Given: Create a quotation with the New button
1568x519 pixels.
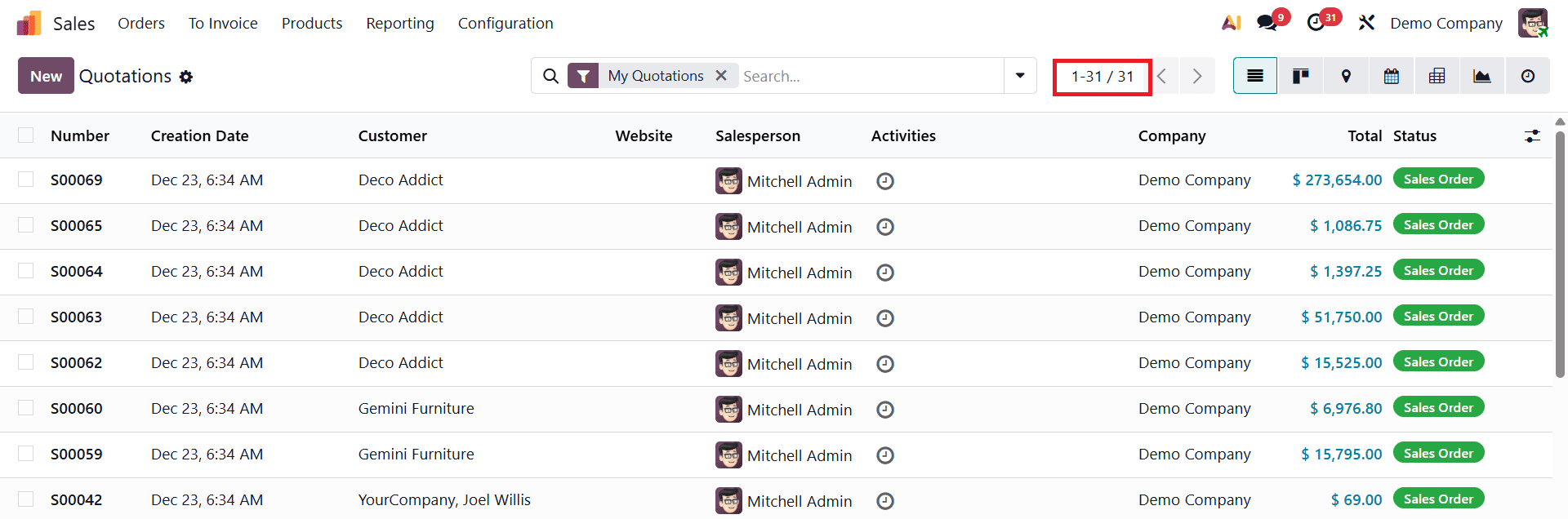Looking at the screenshot, I should point(46,75).
